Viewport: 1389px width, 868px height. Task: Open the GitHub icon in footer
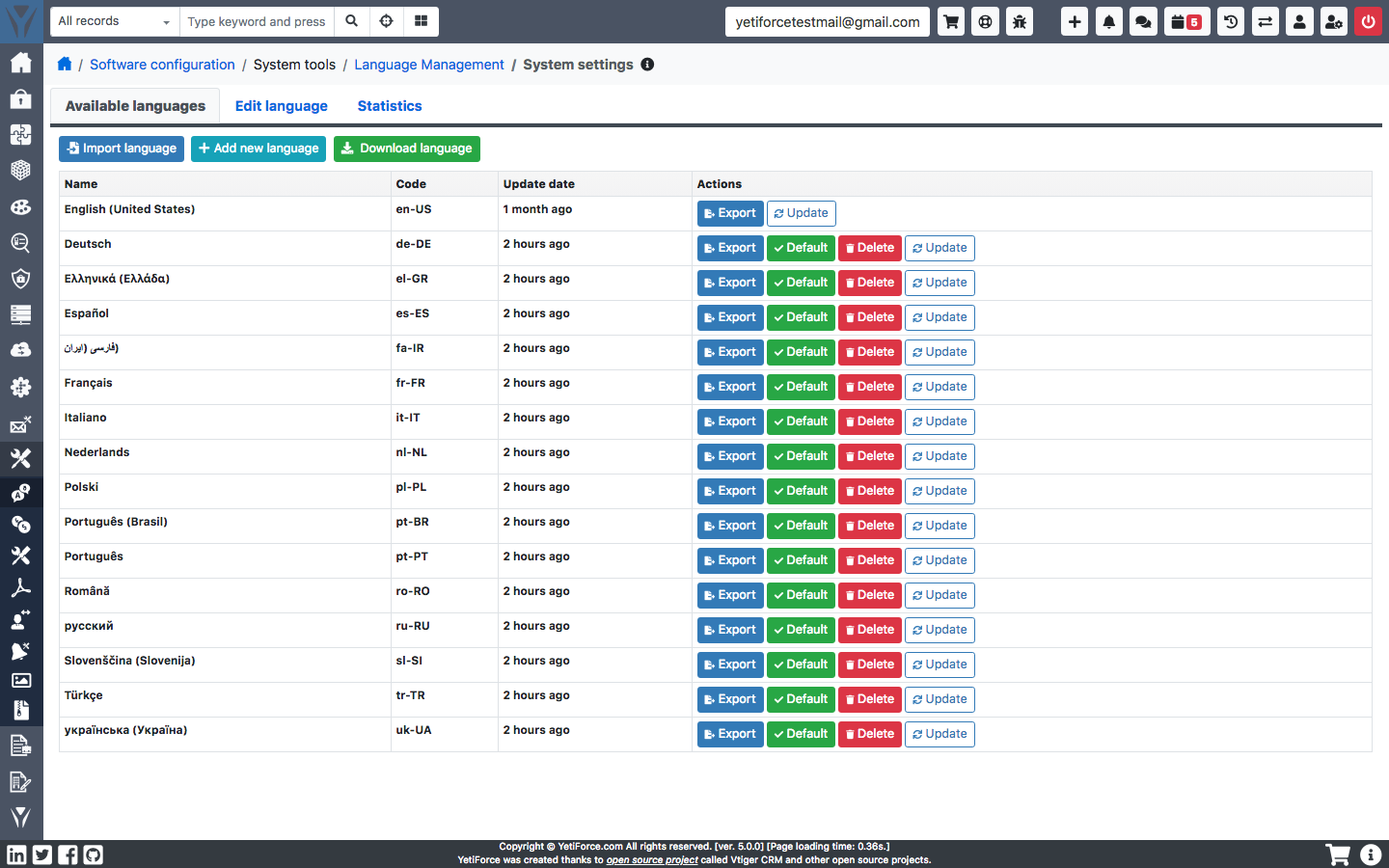click(93, 854)
